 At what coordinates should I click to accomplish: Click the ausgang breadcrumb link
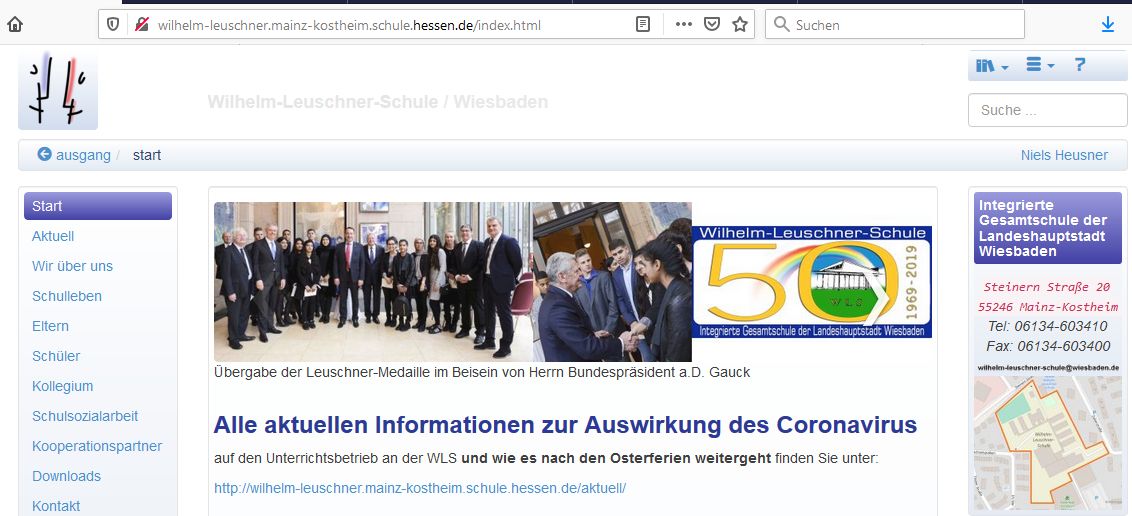pyautogui.click(x=83, y=155)
